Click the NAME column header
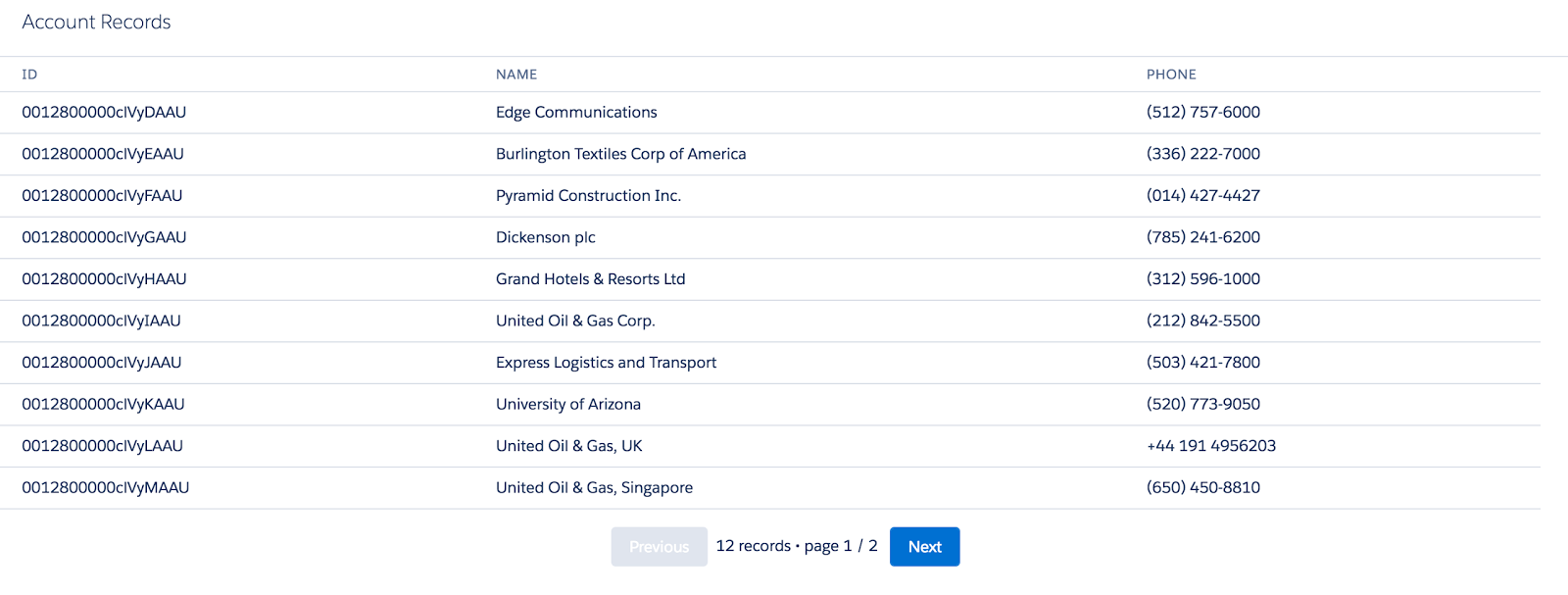The width and height of the screenshot is (1568, 595). pos(516,74)
